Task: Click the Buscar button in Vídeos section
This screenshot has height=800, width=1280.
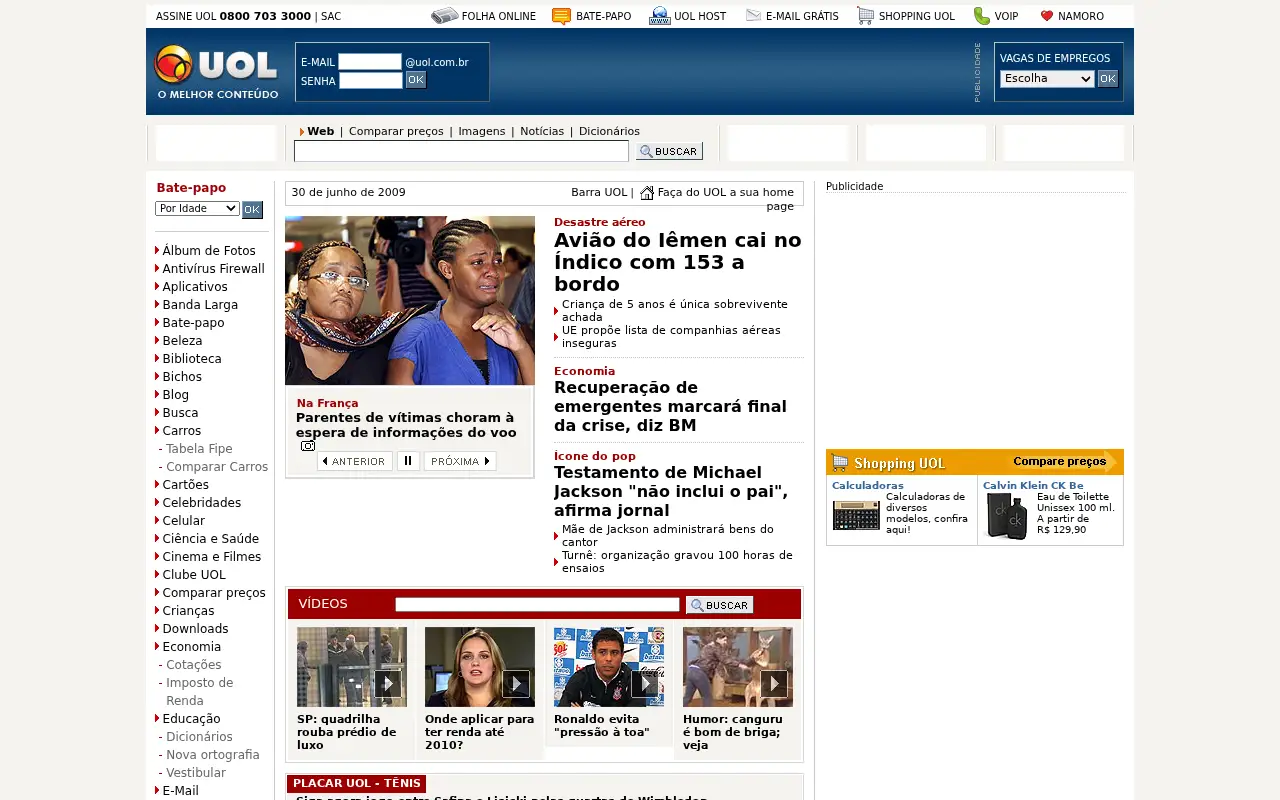Action: tap(719, 605)
